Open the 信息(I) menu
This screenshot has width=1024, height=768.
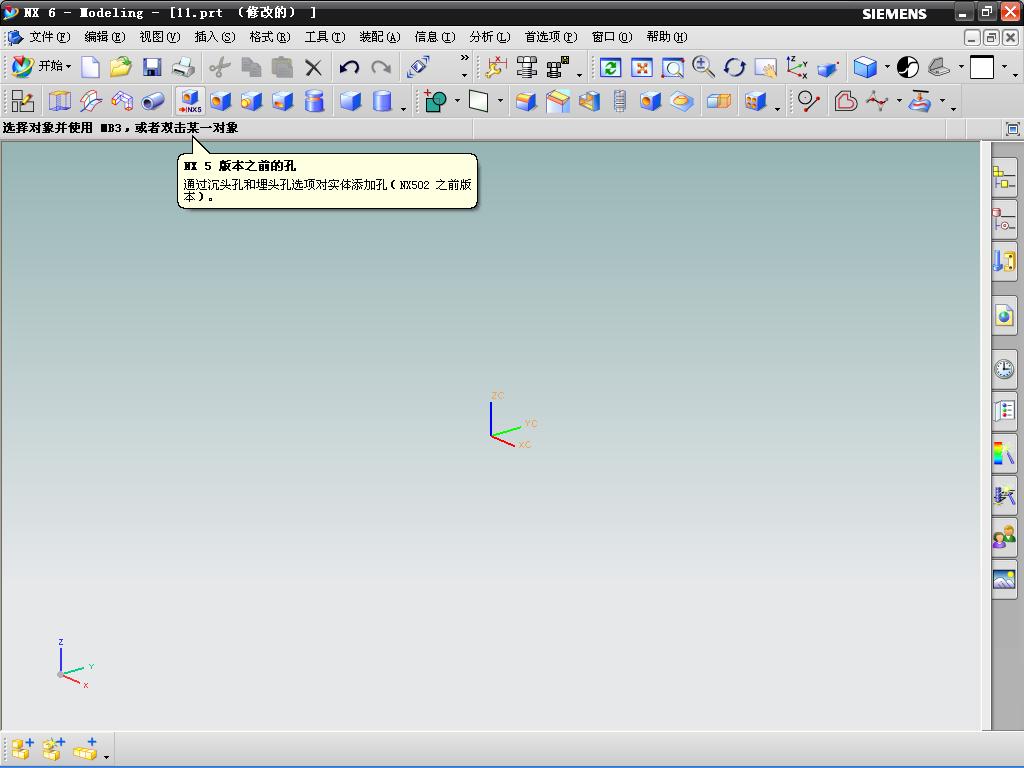(434, 37)
